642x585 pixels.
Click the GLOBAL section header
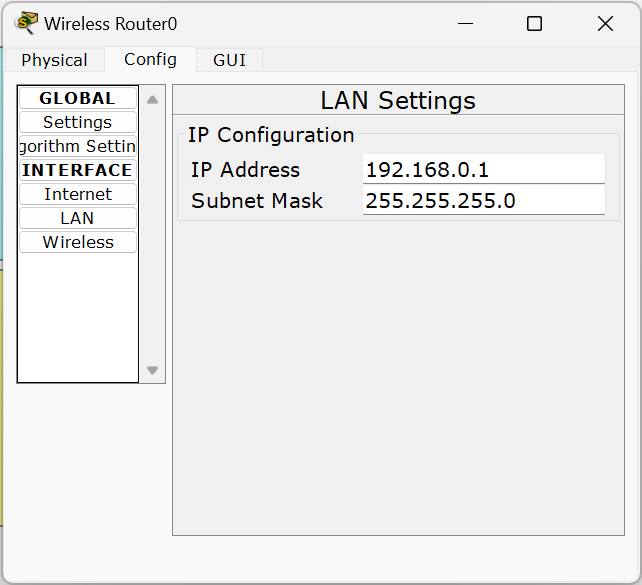[x=77, y=98]
